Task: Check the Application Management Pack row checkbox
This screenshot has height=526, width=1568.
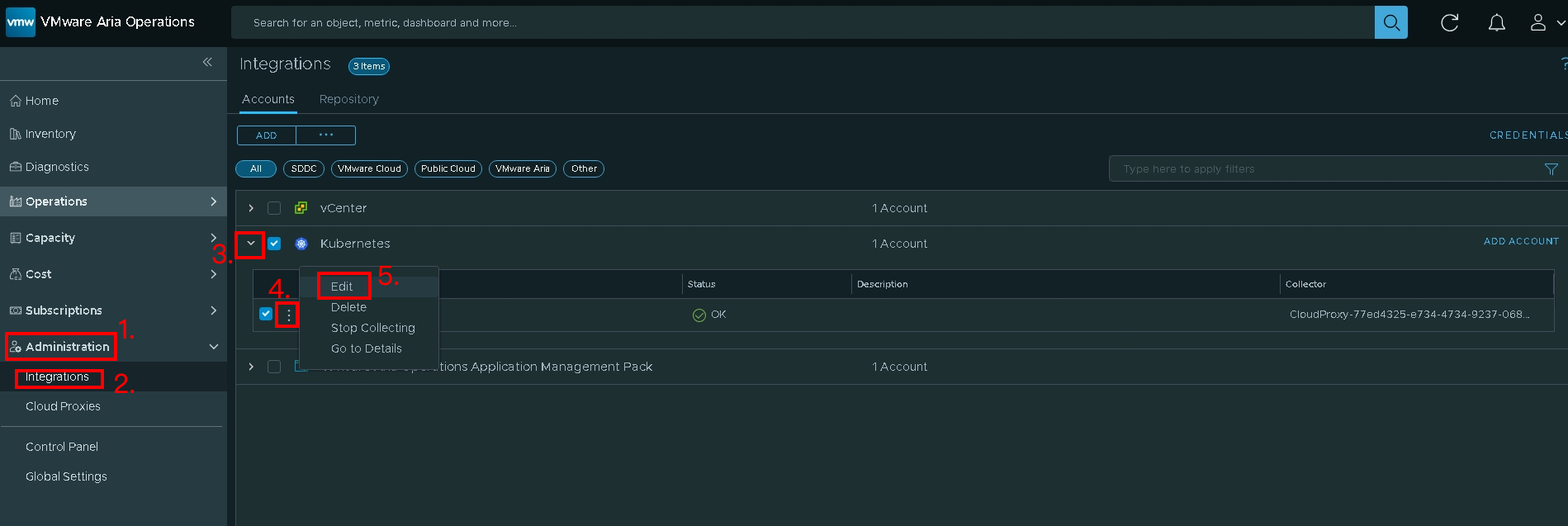Action: click(x=274, y=367)
